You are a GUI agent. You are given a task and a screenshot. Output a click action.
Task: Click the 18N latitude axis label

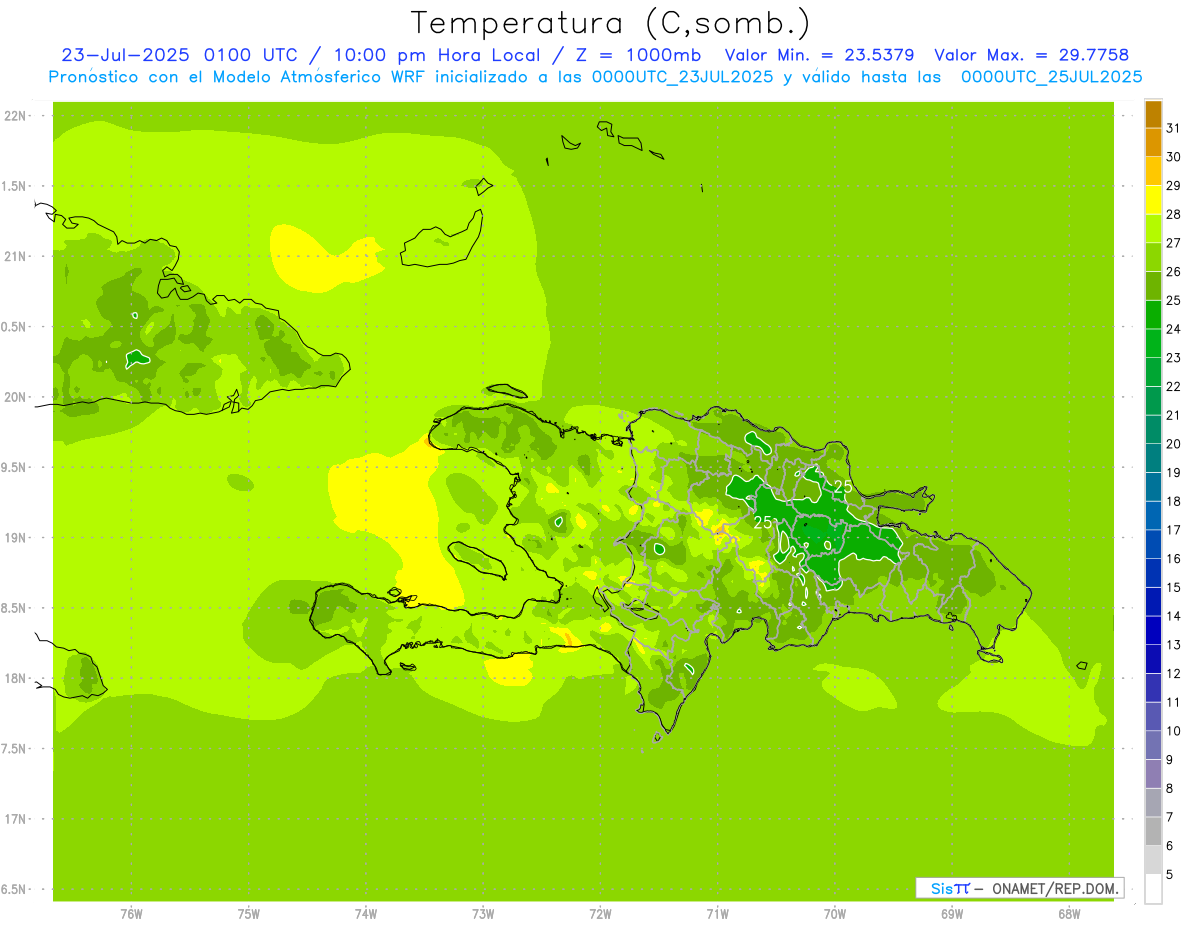(x=16, y=678)
